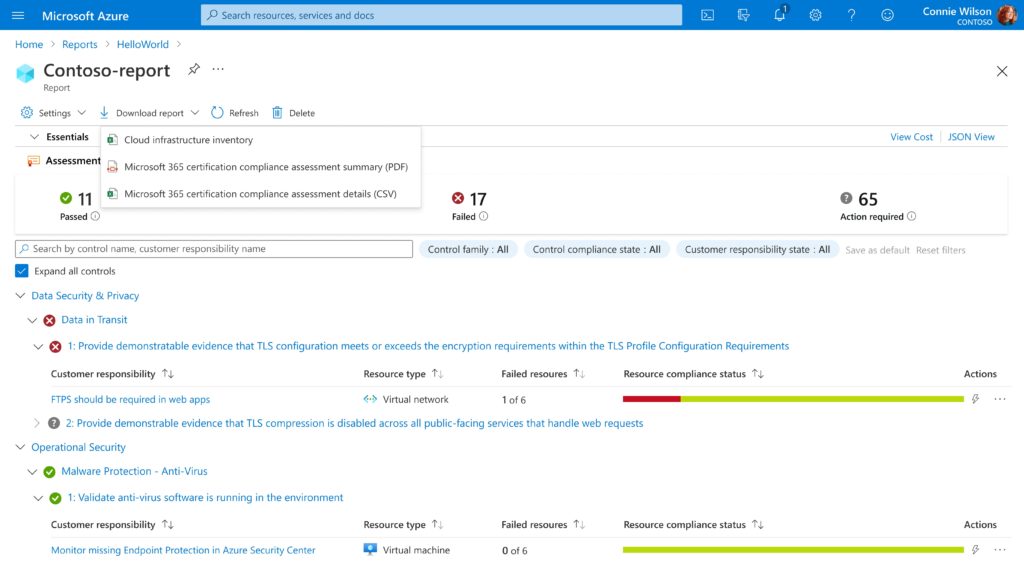Open Cloud Shell from the top bar
The width and height of the screenshot is (1024, 576).
[x=707, y=15]
